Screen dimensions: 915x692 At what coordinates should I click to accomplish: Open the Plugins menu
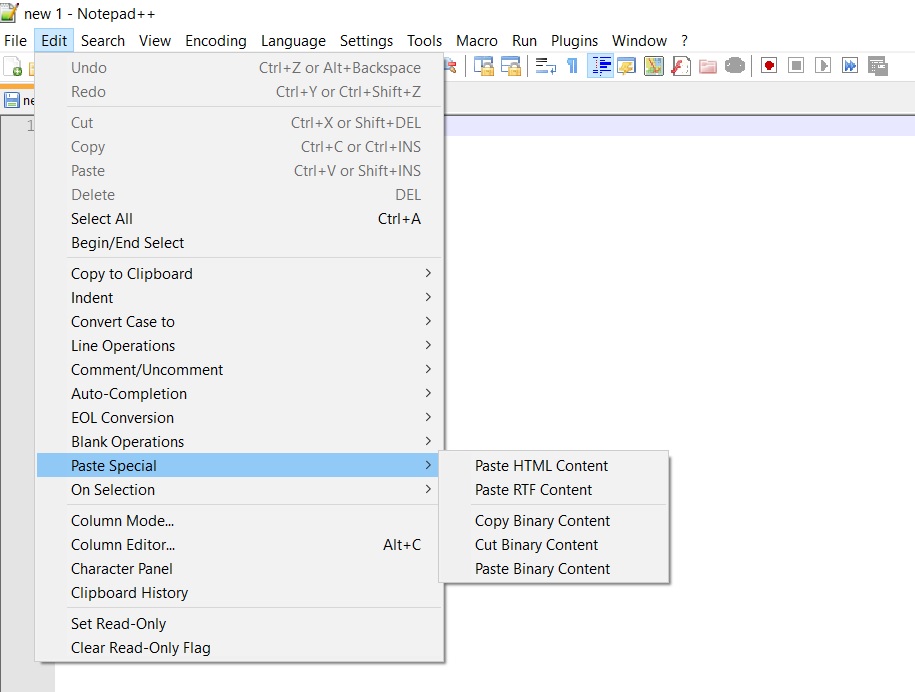574,41
